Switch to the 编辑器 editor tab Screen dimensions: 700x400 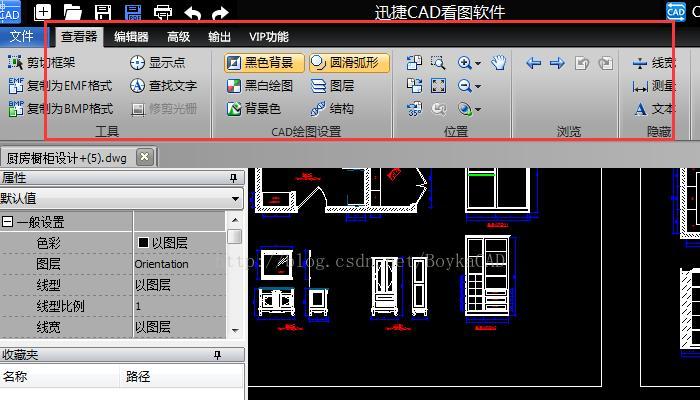pos(131,37)
